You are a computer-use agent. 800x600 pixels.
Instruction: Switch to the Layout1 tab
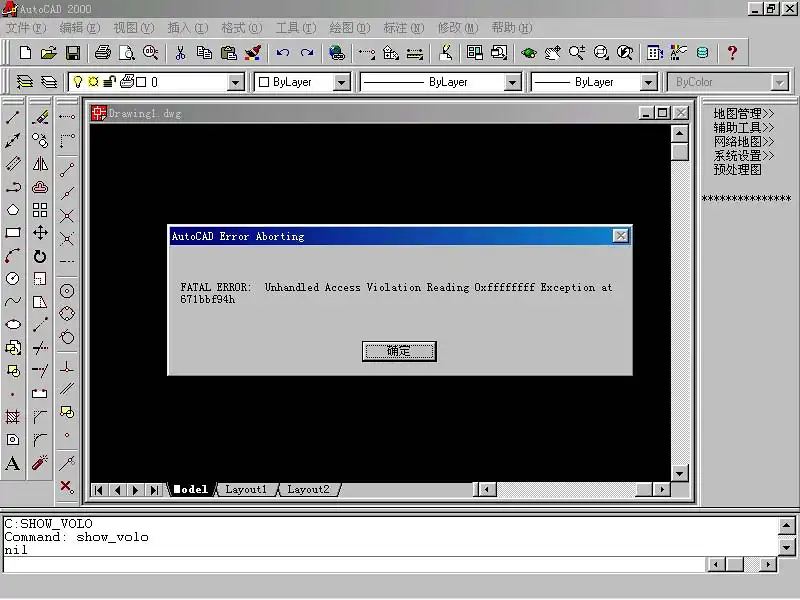(x=246, y=490)
